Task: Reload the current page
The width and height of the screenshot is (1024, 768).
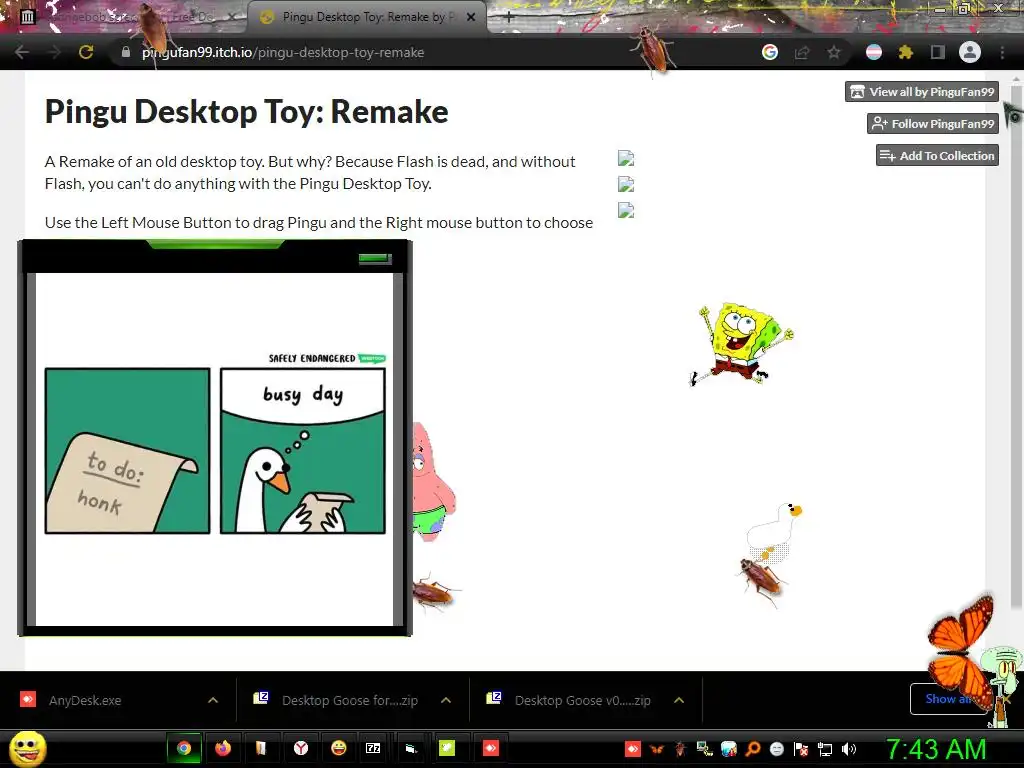Action: point(86,52)
